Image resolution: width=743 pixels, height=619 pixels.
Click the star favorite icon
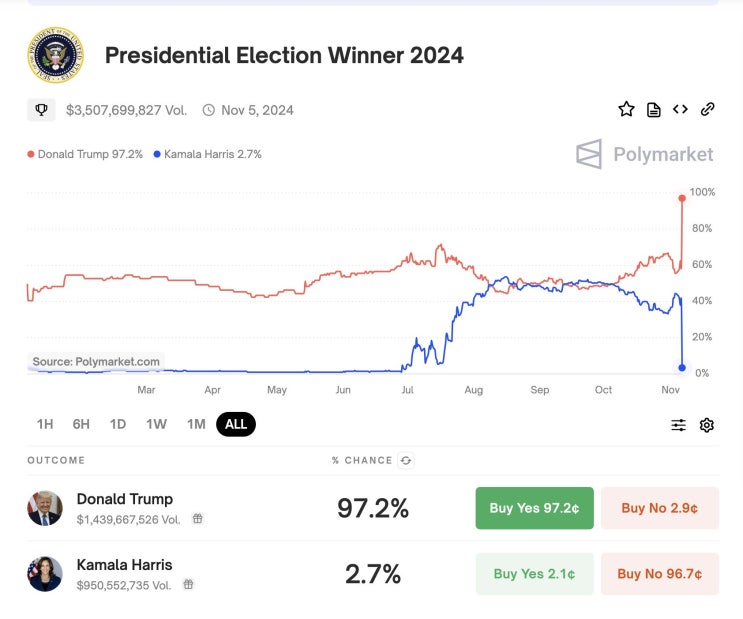(626, 109)
